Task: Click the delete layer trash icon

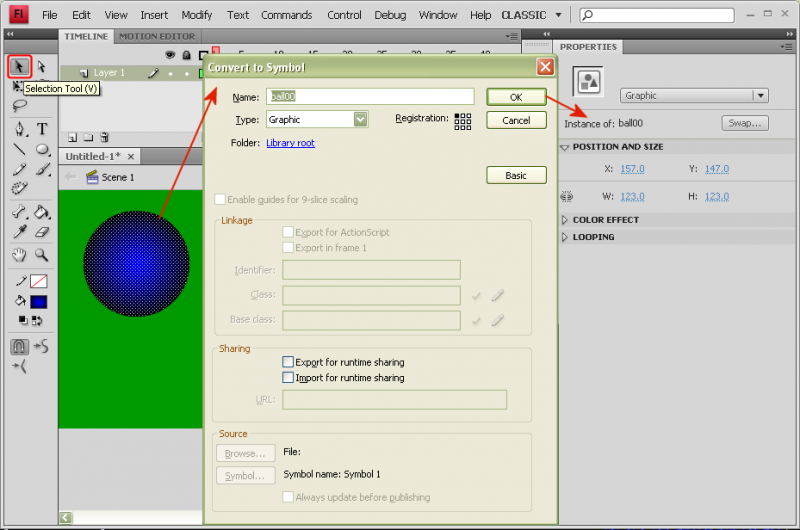Action: click(x=105, y=137)
